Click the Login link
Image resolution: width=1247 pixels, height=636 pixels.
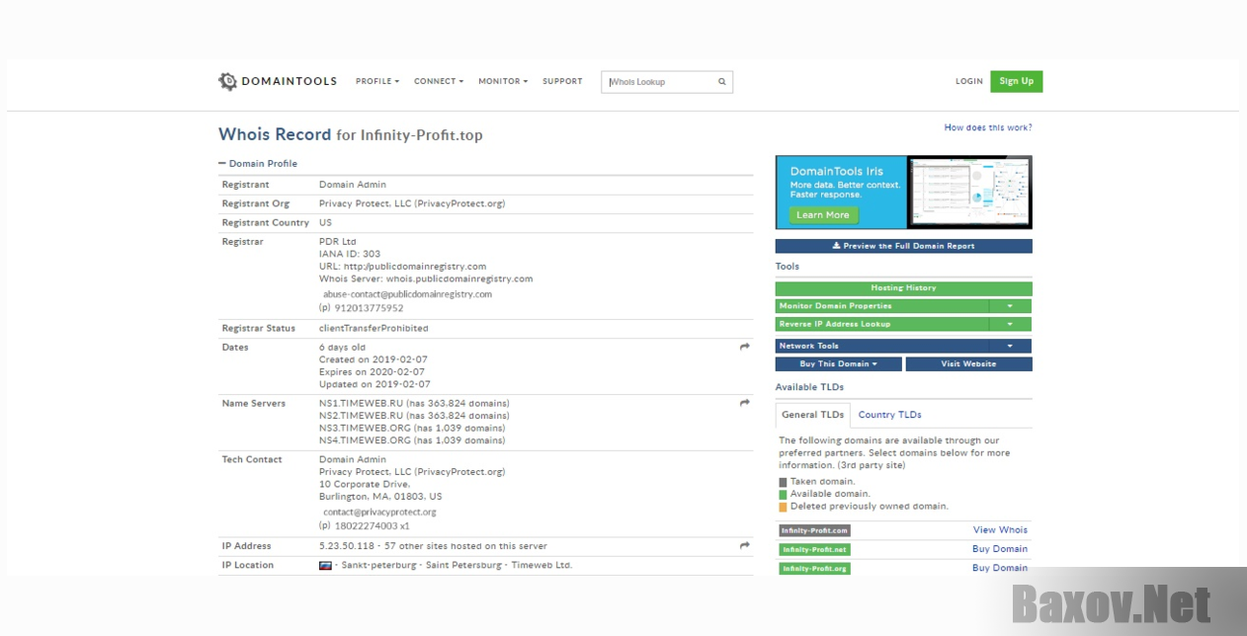[x=969, y=82]
